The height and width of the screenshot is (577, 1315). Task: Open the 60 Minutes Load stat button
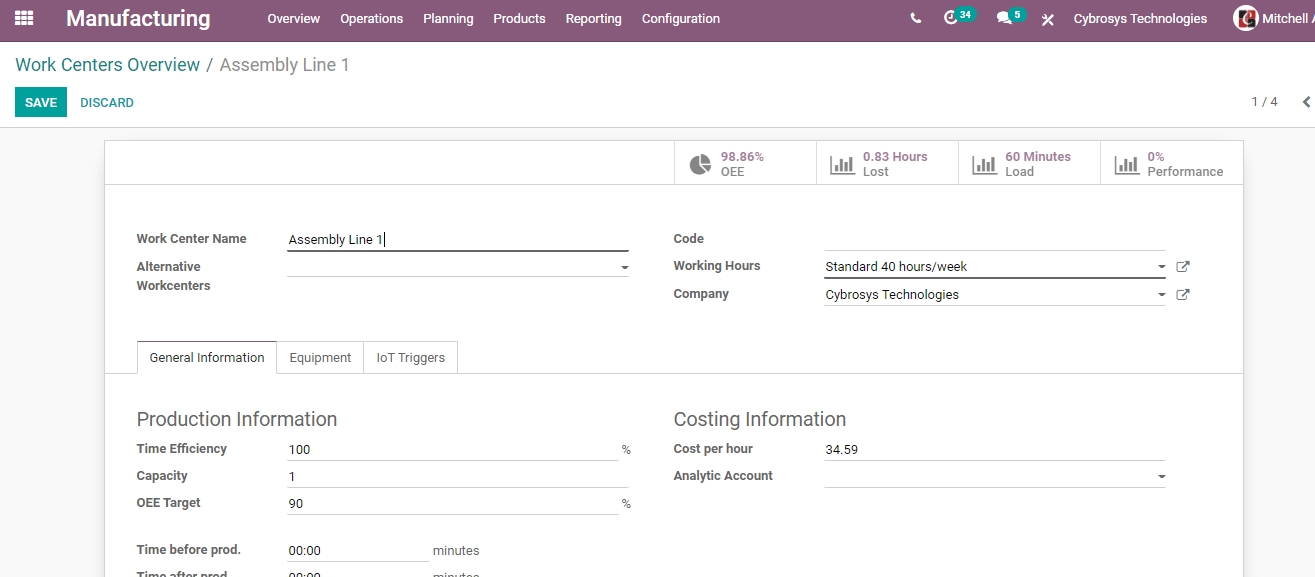[1029, 163]
